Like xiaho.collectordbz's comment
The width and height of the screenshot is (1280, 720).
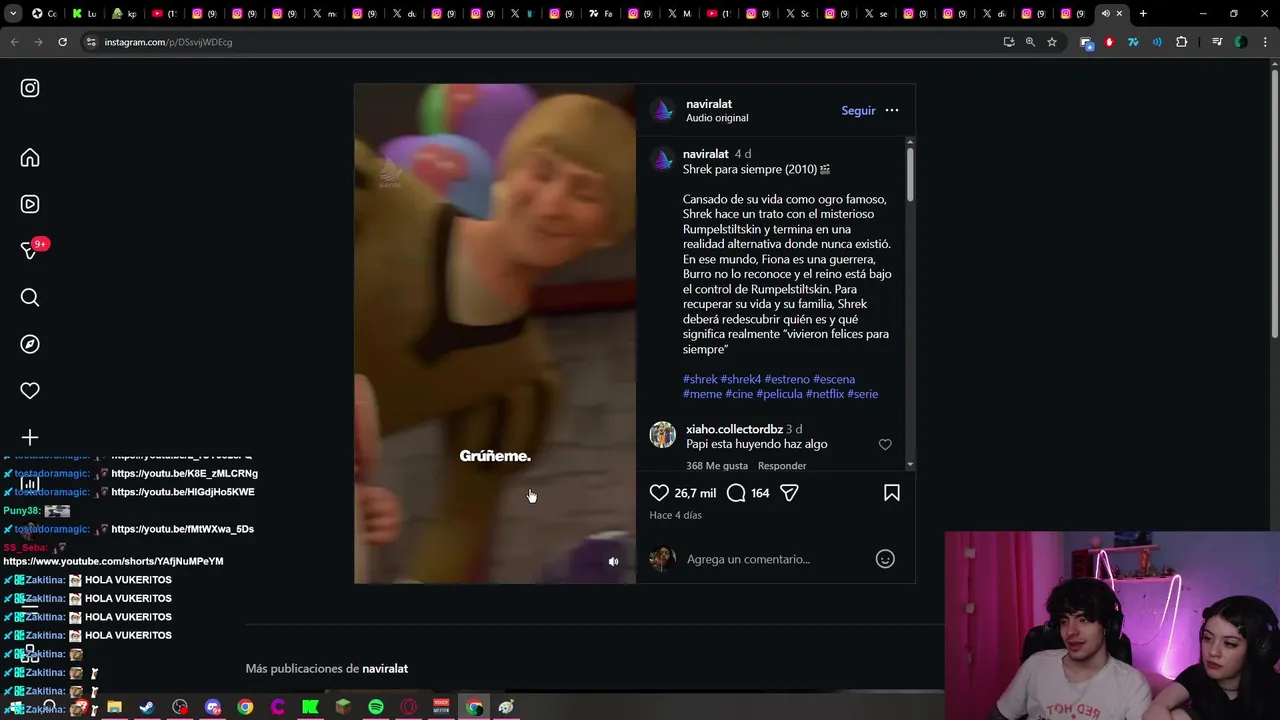885,444
